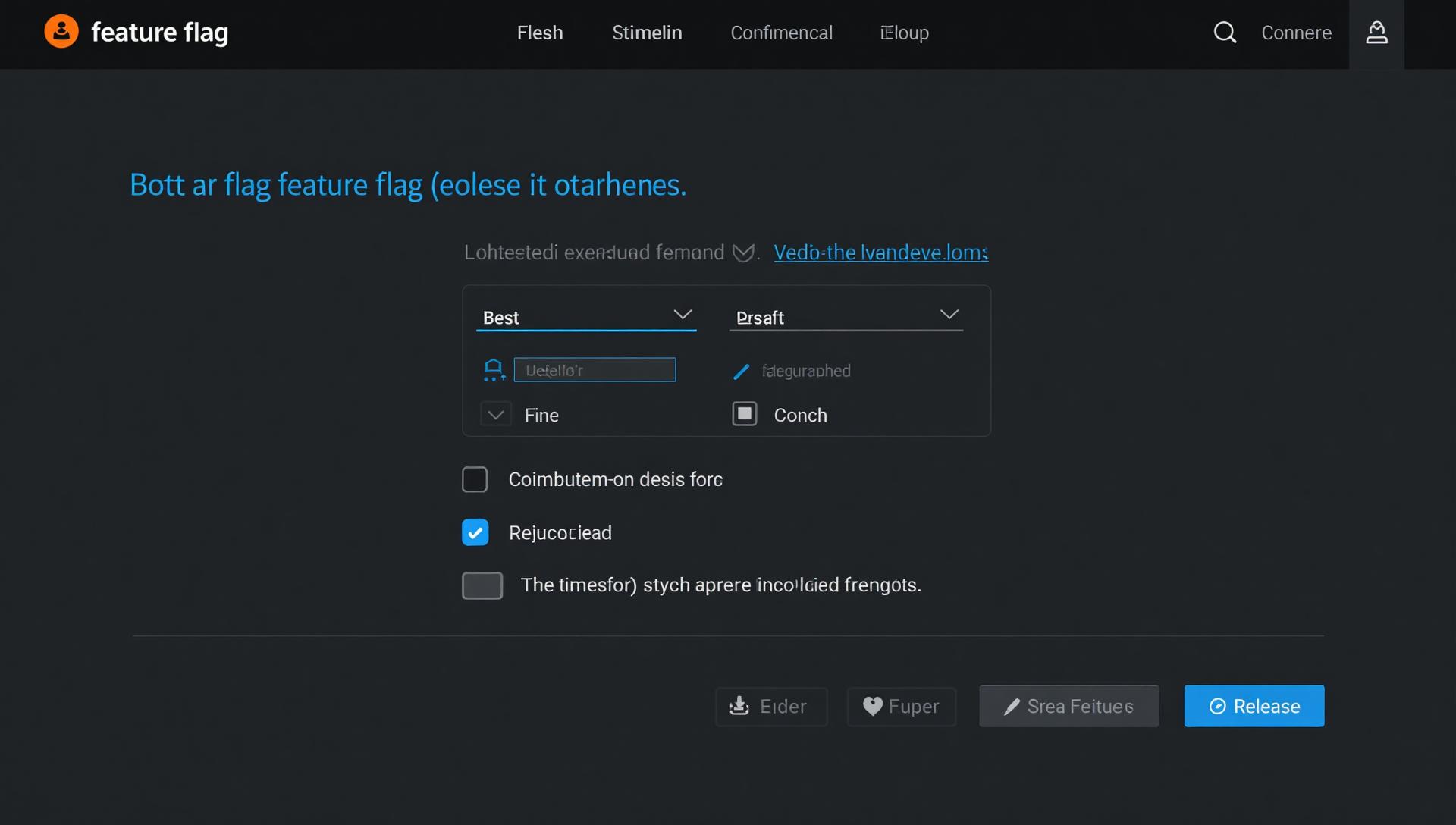Viewport: 1456px width, 825px height.
Task: Click the compass icon in Release button
Action: coord(1217,707)
